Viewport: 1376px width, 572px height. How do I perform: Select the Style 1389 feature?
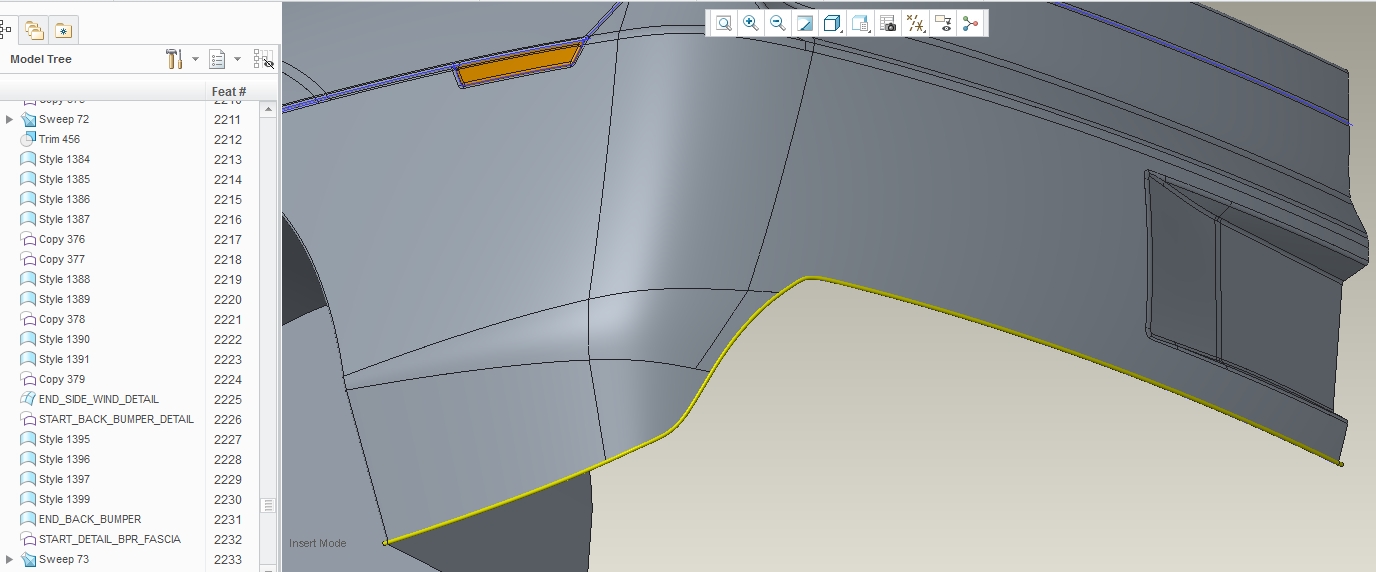64,299
